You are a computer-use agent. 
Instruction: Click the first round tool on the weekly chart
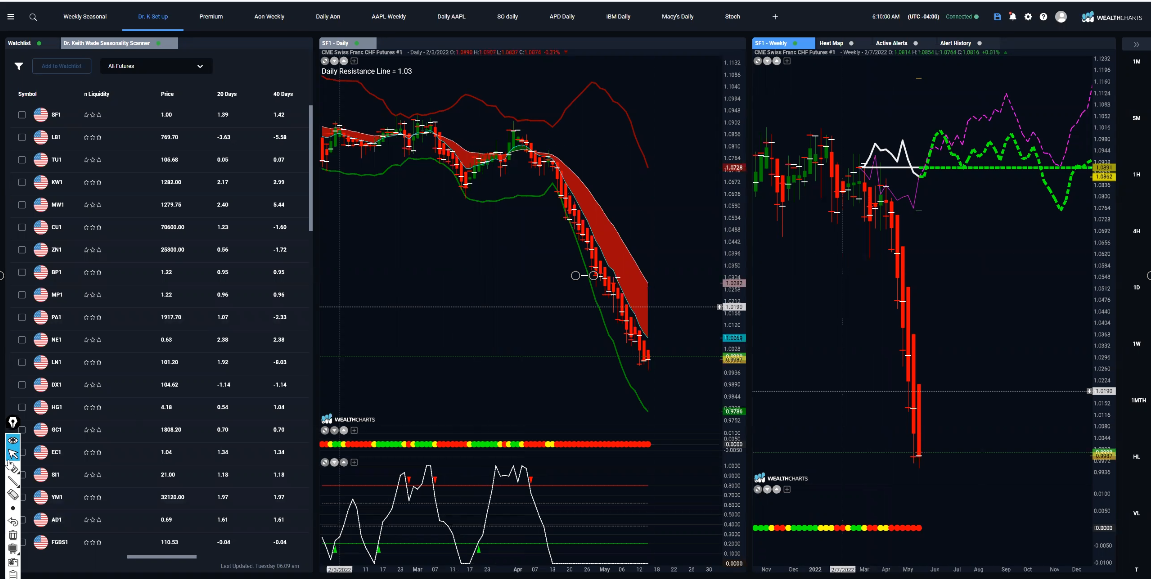click(x=758, y=61)
